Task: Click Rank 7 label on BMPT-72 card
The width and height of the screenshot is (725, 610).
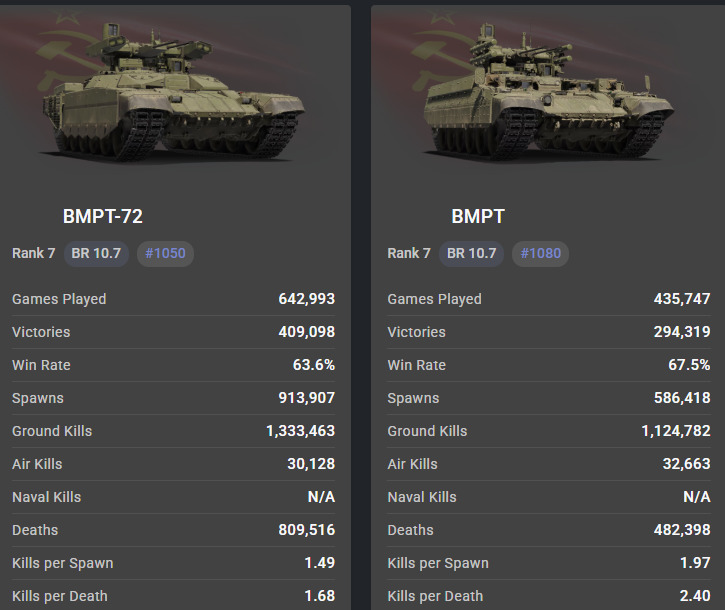Action: click(34, 253)
